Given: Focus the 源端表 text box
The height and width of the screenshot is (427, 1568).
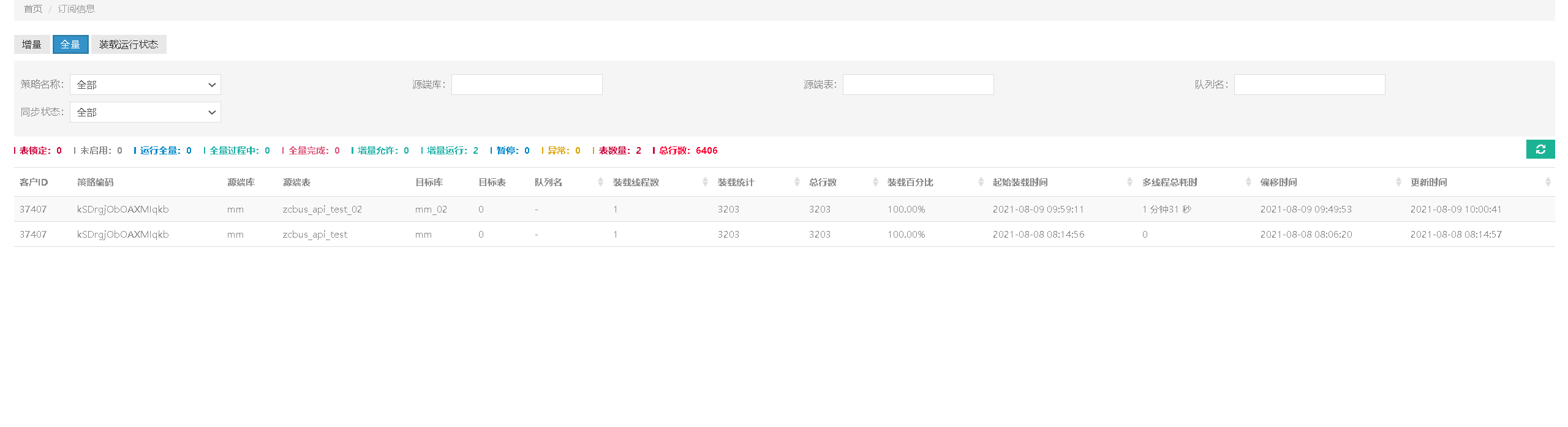Looking at the screenshot, I should (918, 85).
